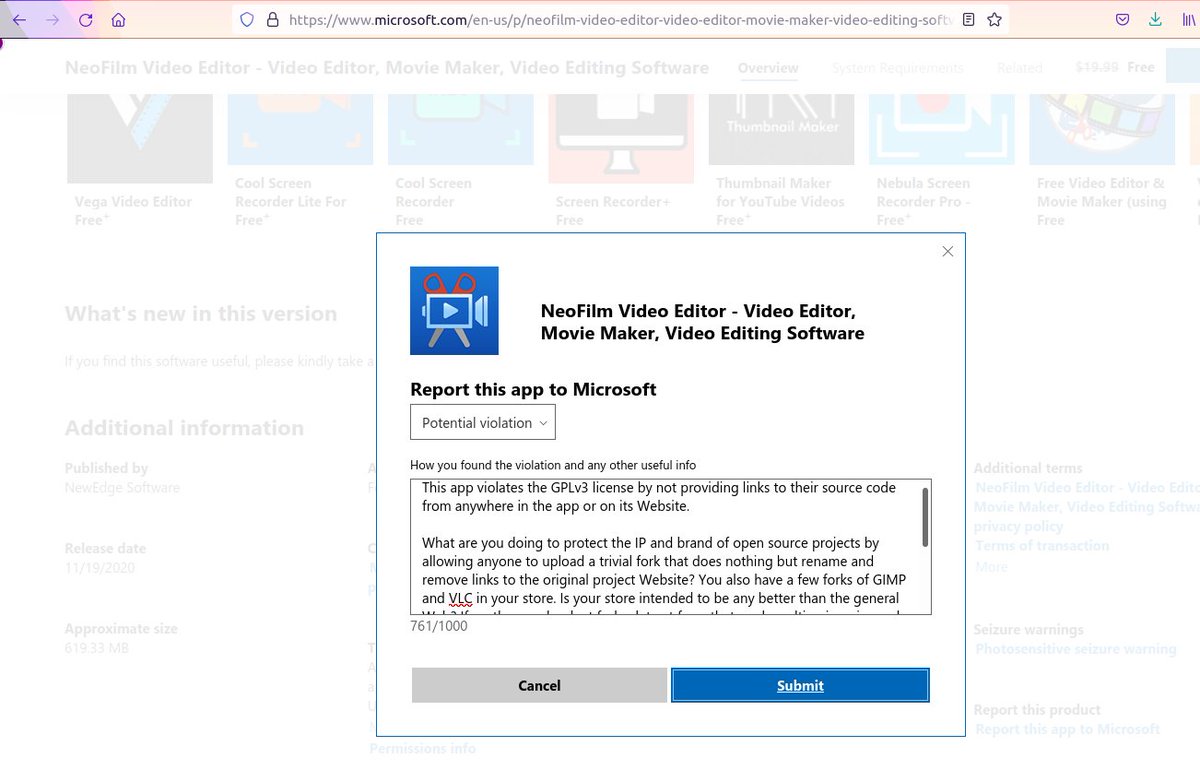This screenshot has height=770, width=1200.
Task: Bookmark this page with the star icon
Action: tap(994, 19)
